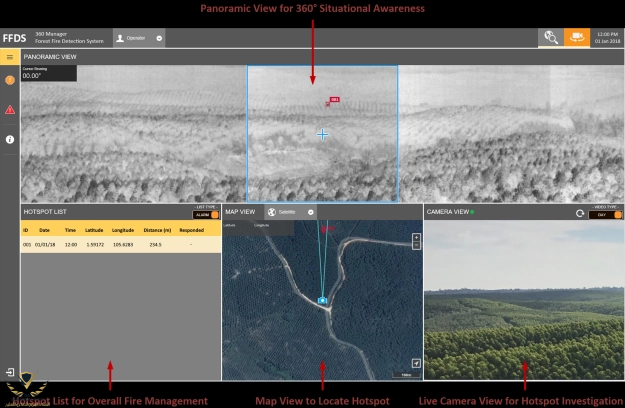Click the MAP VIEW panel title
Viewport: 625px width, 408px height.
[240, 212]
